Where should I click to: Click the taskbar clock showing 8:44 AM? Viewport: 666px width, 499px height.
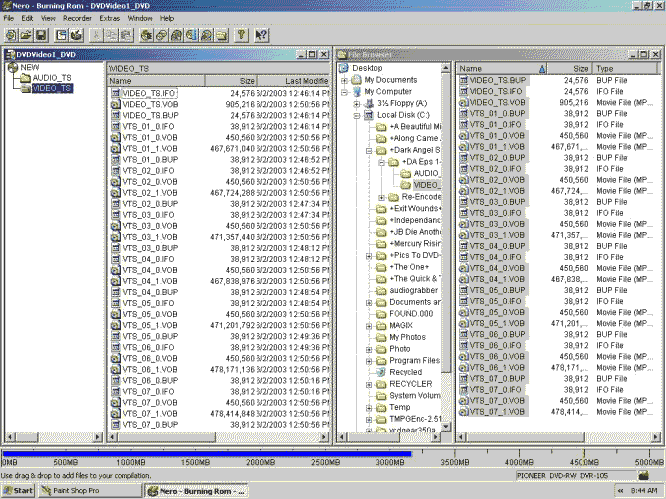(x=643, y=491)
